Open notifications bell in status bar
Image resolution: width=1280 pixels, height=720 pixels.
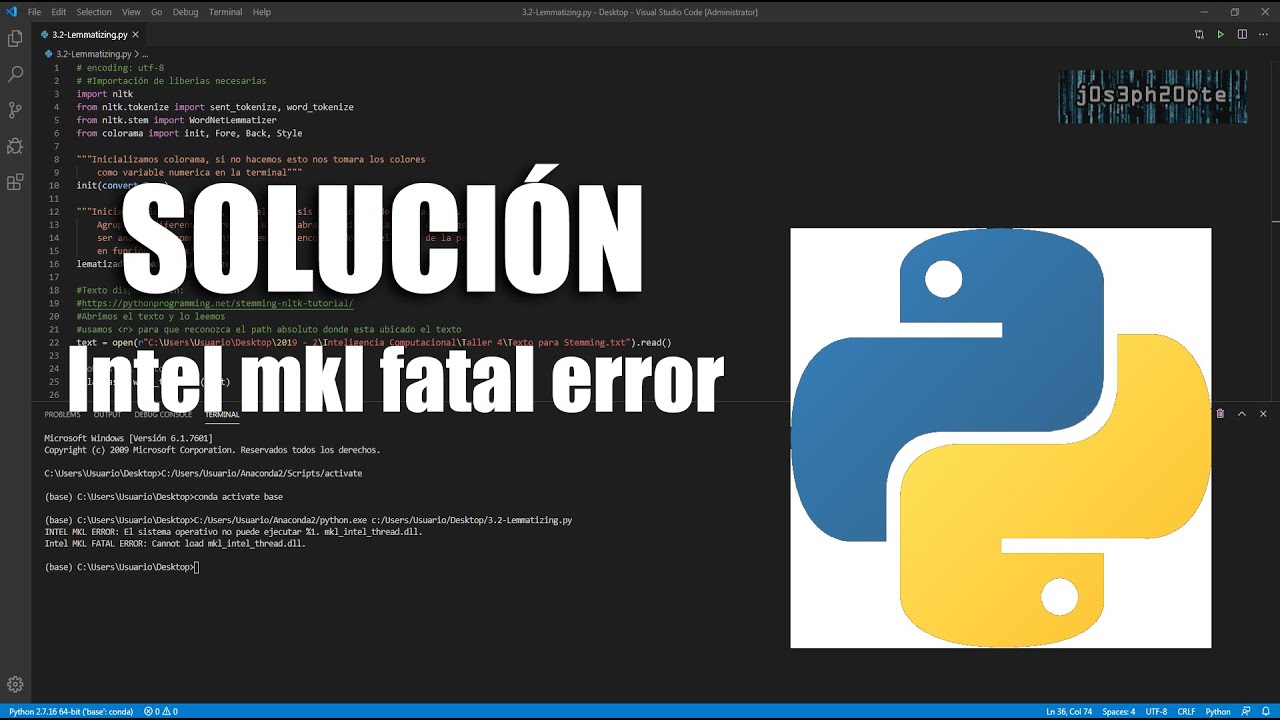[1266, 712]
